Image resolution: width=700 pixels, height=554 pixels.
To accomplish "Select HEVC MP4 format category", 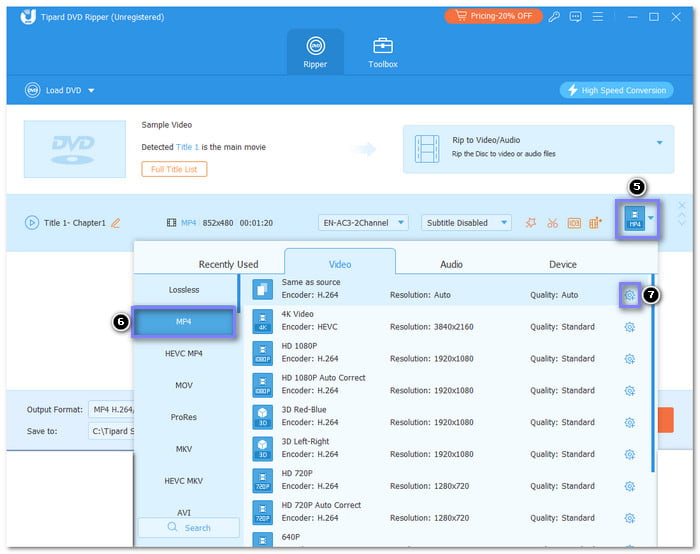I will tap(183, 353).
